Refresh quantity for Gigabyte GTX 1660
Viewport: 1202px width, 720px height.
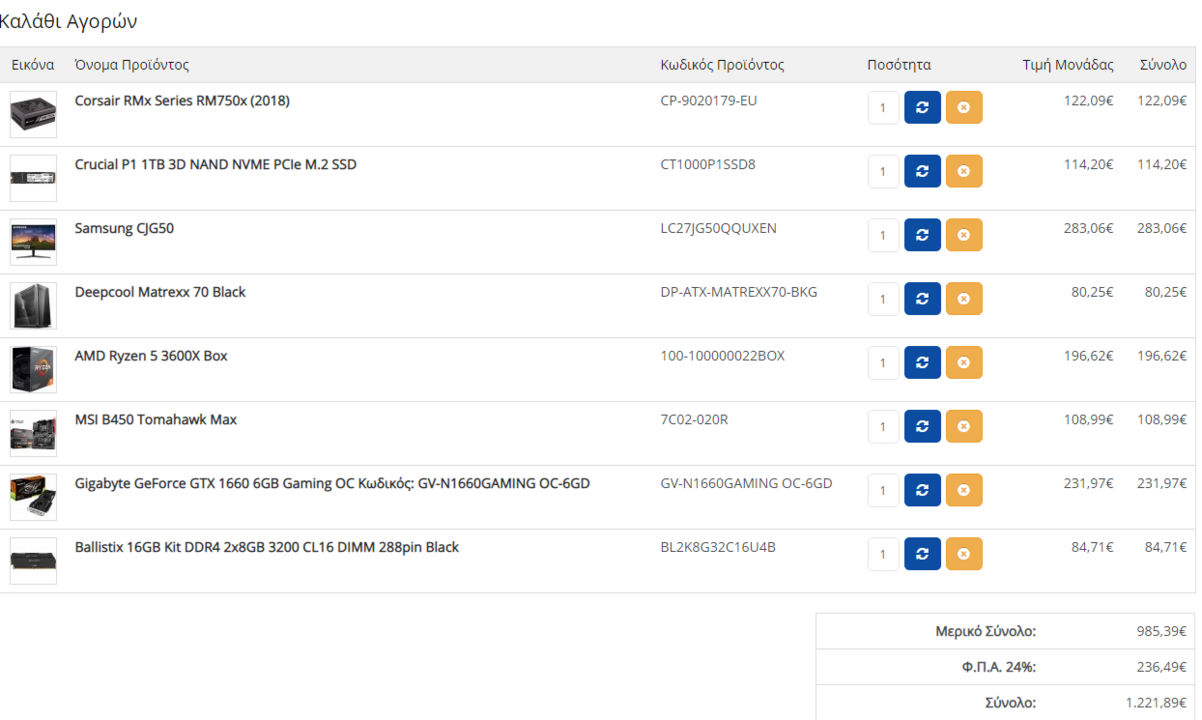(x=922, y=490)
